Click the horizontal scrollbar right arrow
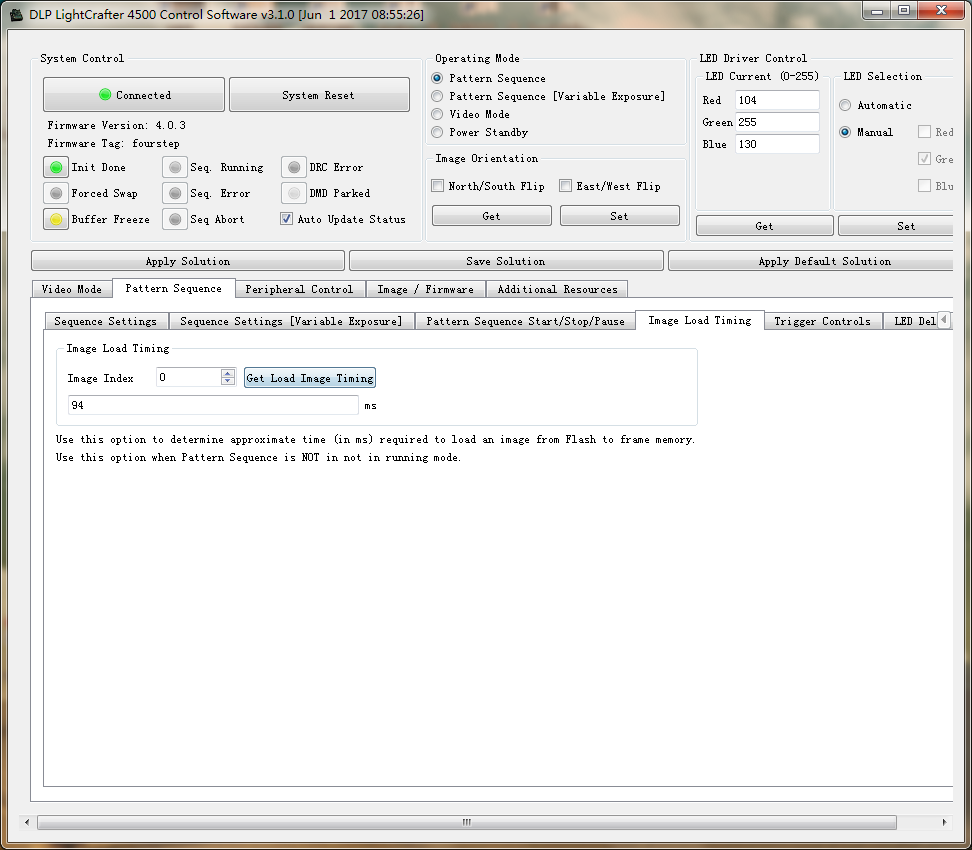The height and width of the screenshot is (850, 972). 944,822
